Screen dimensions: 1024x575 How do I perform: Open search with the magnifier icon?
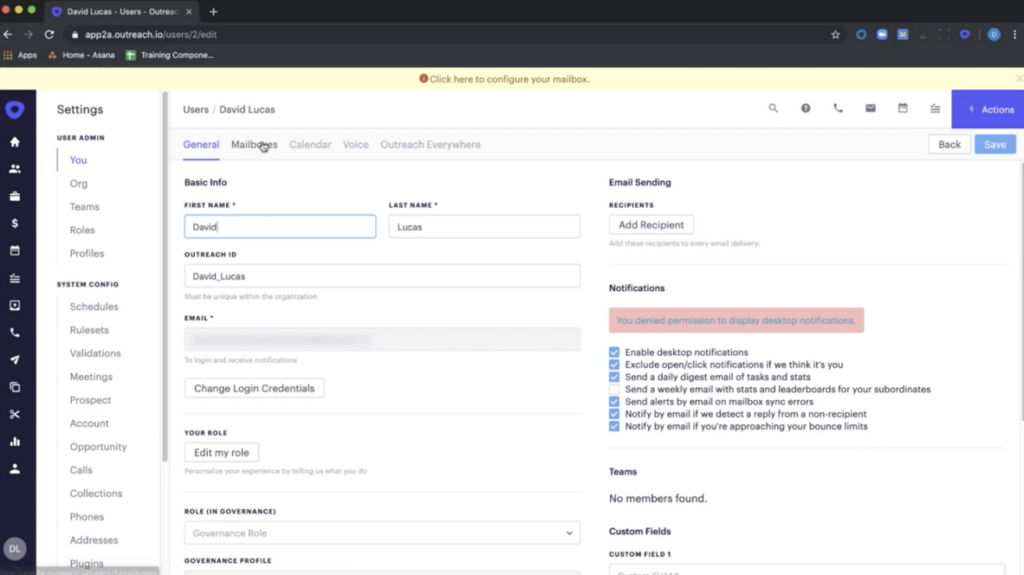point(773,108)
